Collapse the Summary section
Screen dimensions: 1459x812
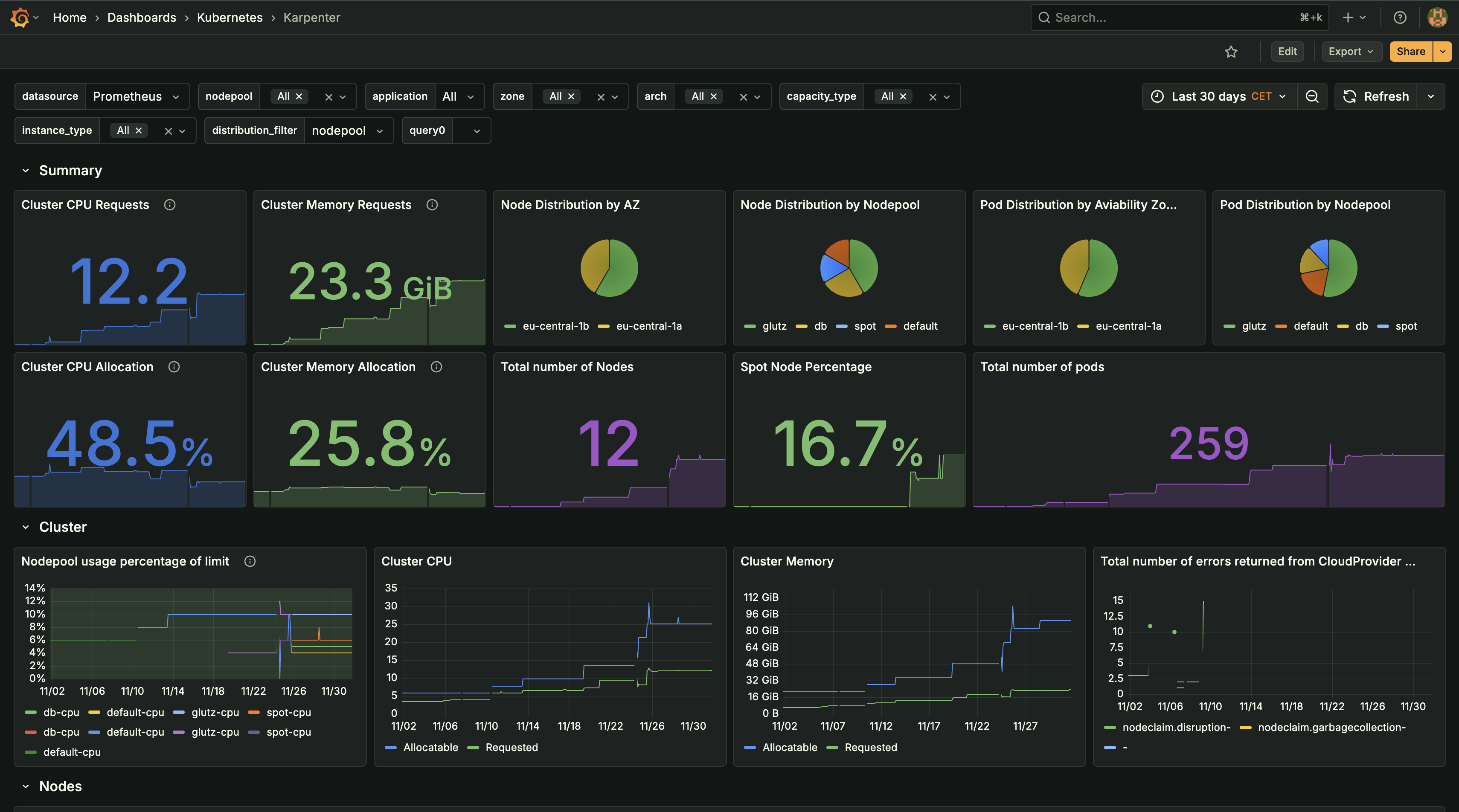tap(26, 171)
